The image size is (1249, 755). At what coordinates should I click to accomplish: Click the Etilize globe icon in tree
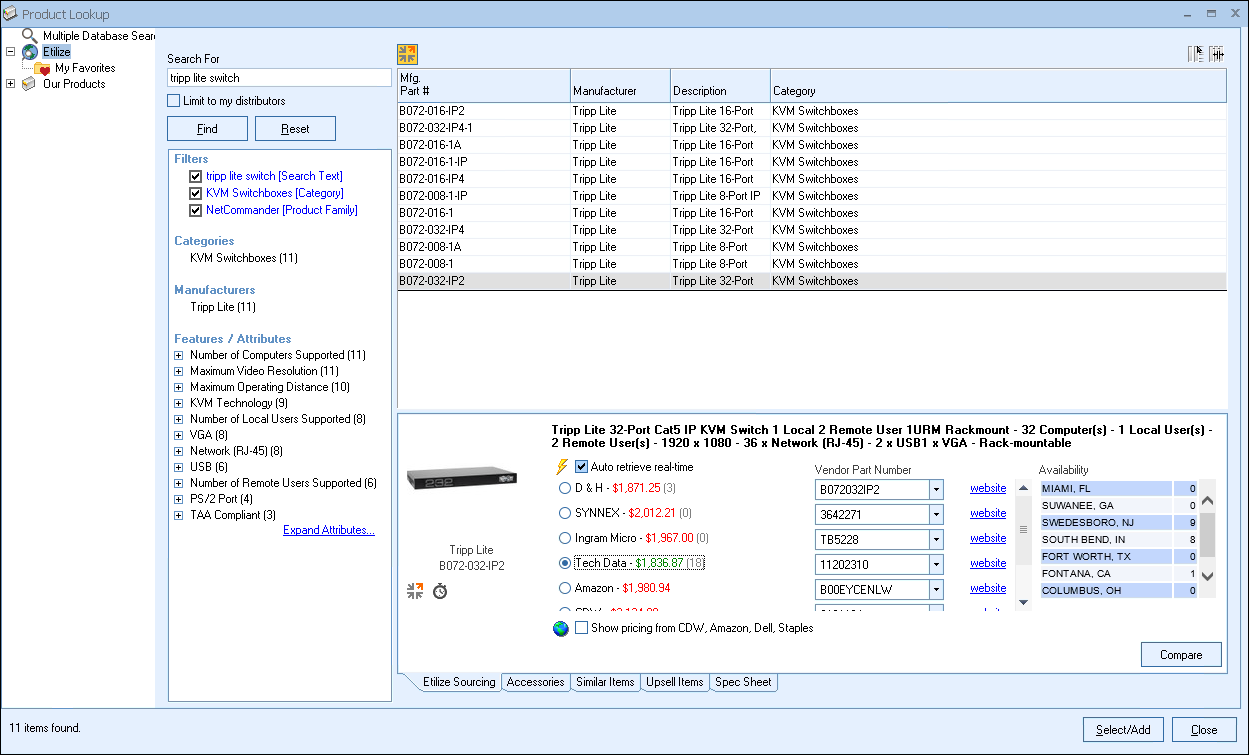coord(30,52)
